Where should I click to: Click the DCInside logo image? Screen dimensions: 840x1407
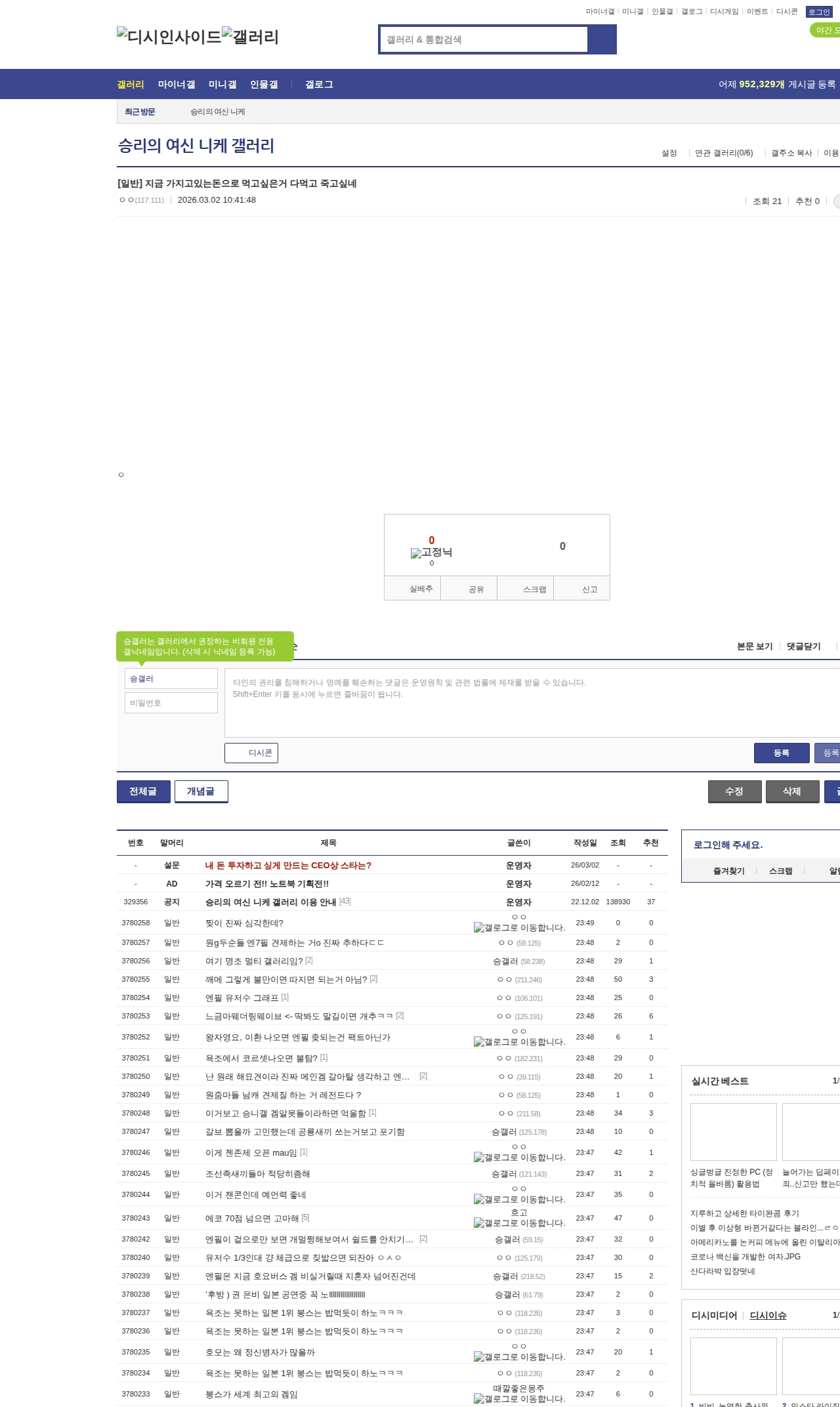click(169, 37)
